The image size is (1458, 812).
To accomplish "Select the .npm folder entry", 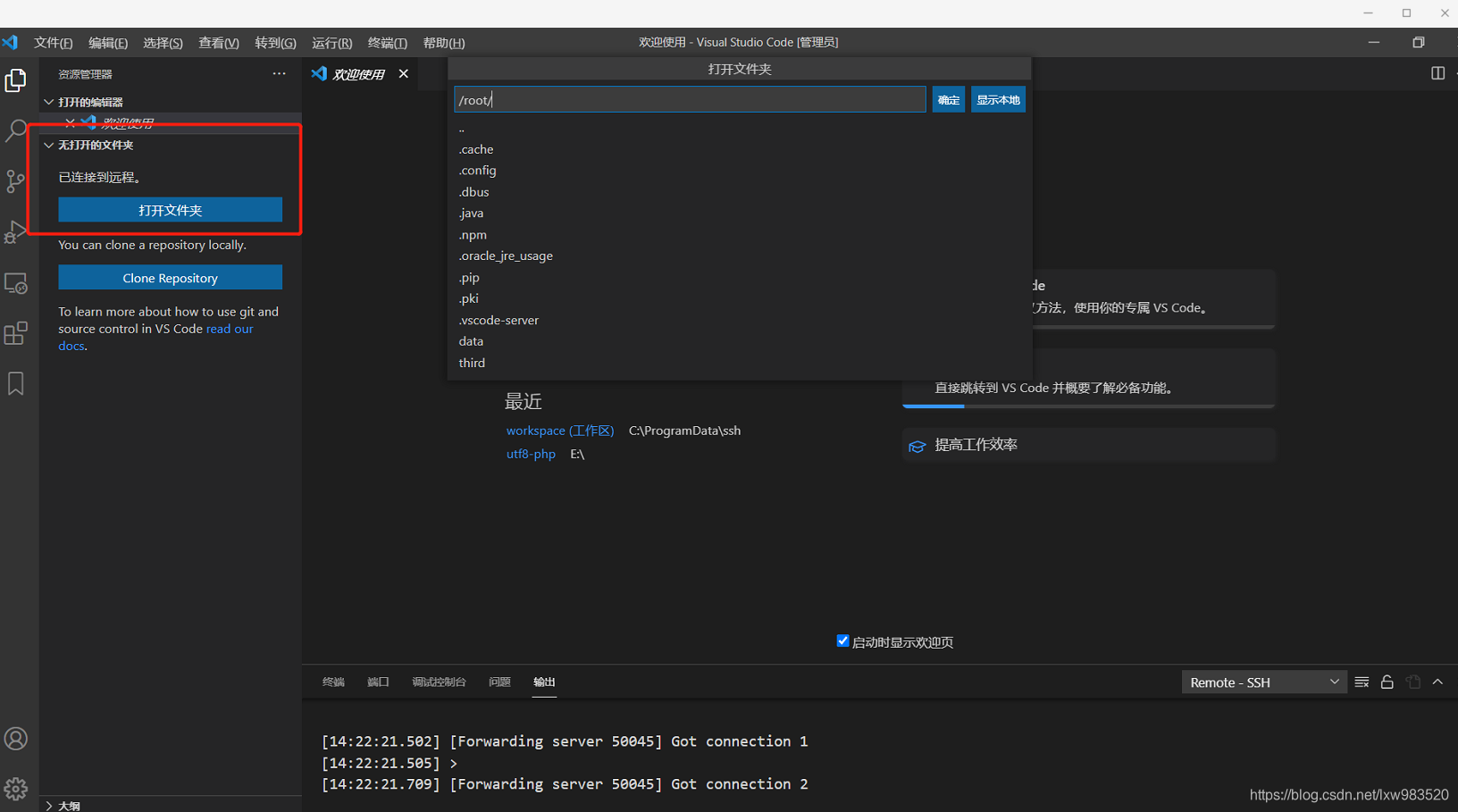I will 740,235.
